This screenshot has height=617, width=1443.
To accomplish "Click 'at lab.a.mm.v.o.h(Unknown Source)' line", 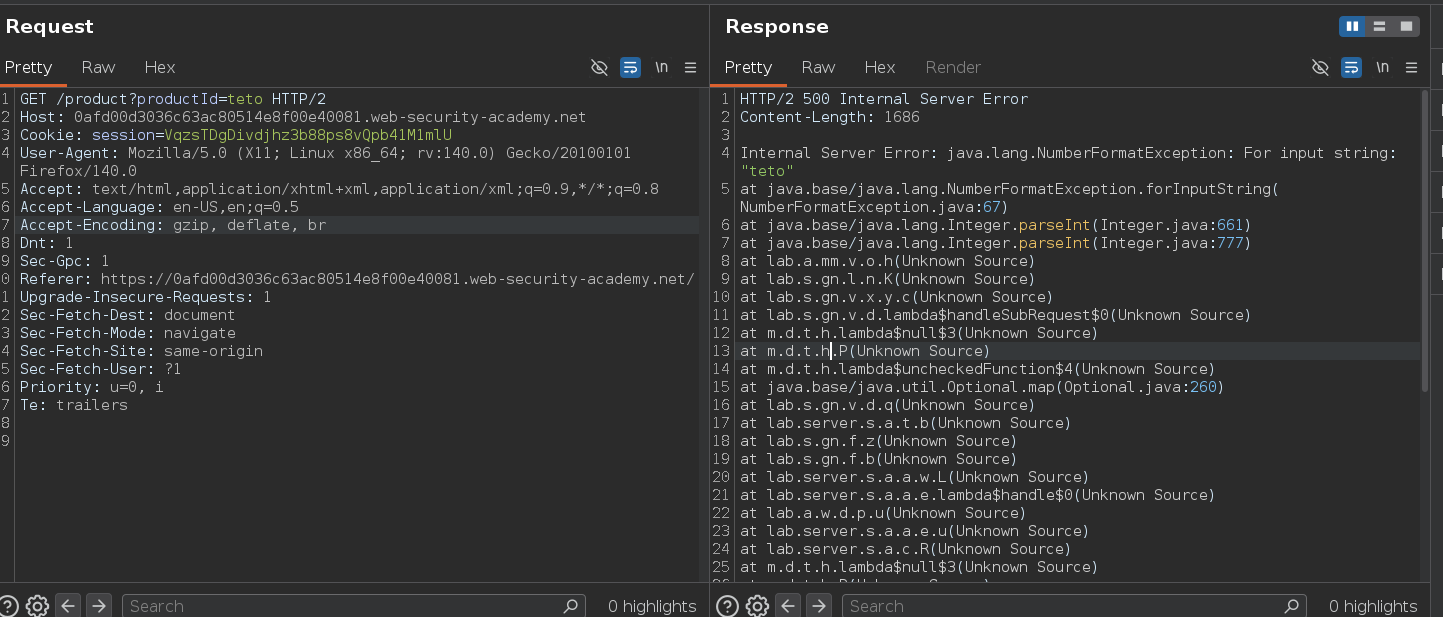I will pos(888,261).
